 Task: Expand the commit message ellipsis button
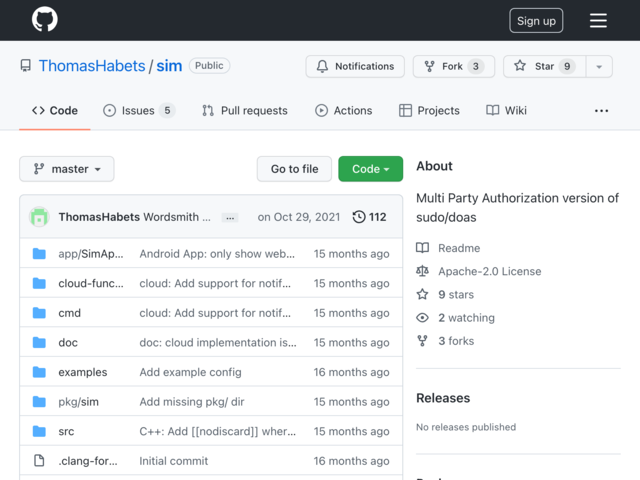[230, 218]
